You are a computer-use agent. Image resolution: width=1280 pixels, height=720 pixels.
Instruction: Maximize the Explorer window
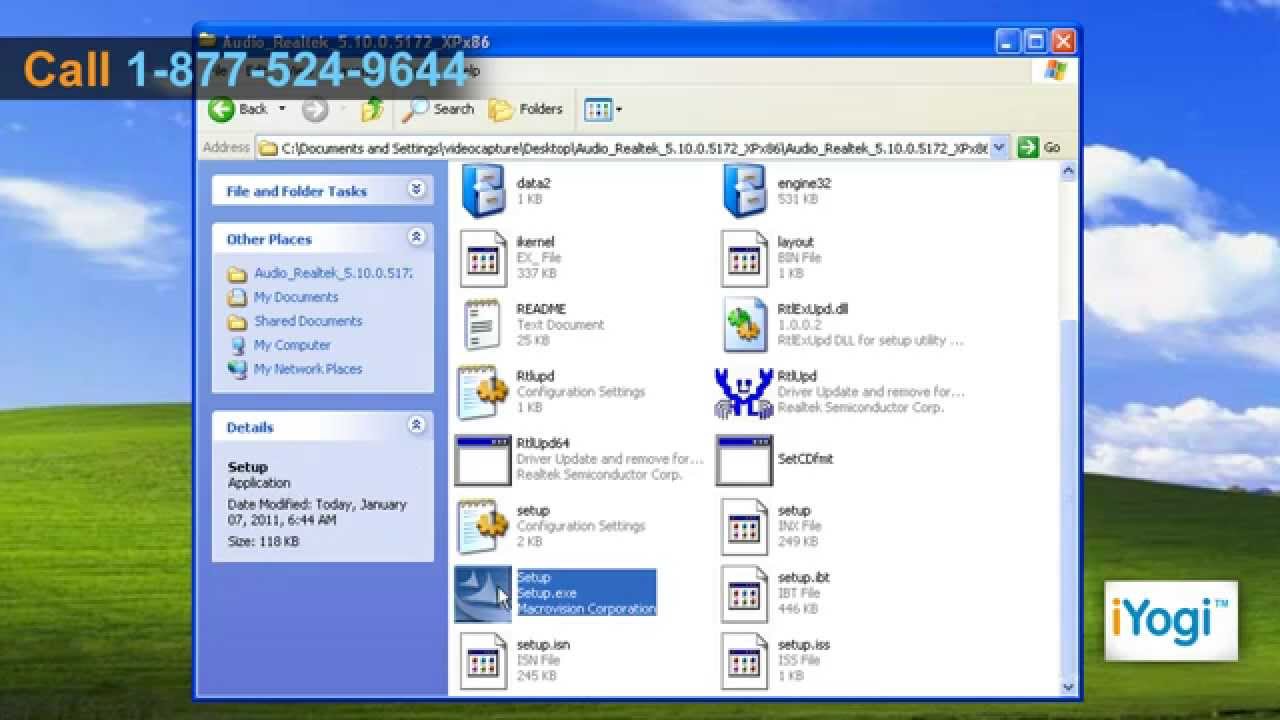click(x=1036, y=41)
